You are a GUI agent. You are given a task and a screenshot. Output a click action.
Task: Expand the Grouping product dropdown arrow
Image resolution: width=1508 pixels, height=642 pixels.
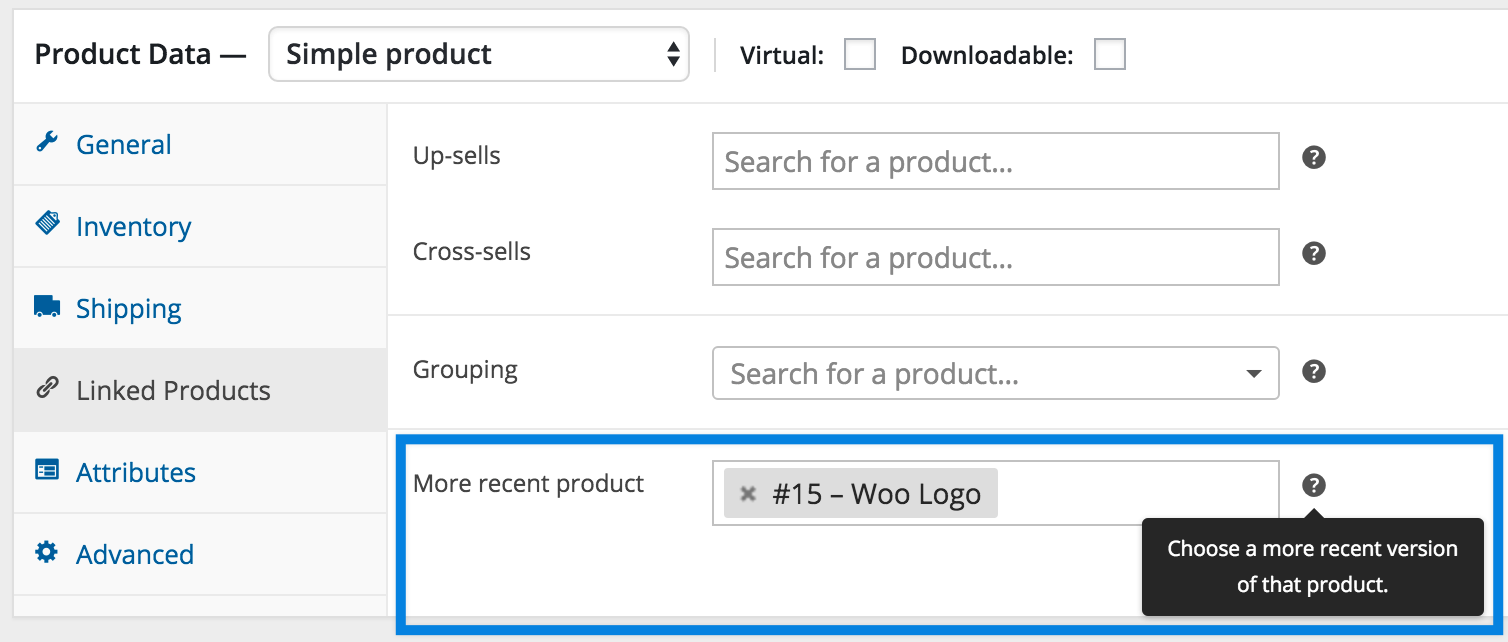(x=1253, y=372)
